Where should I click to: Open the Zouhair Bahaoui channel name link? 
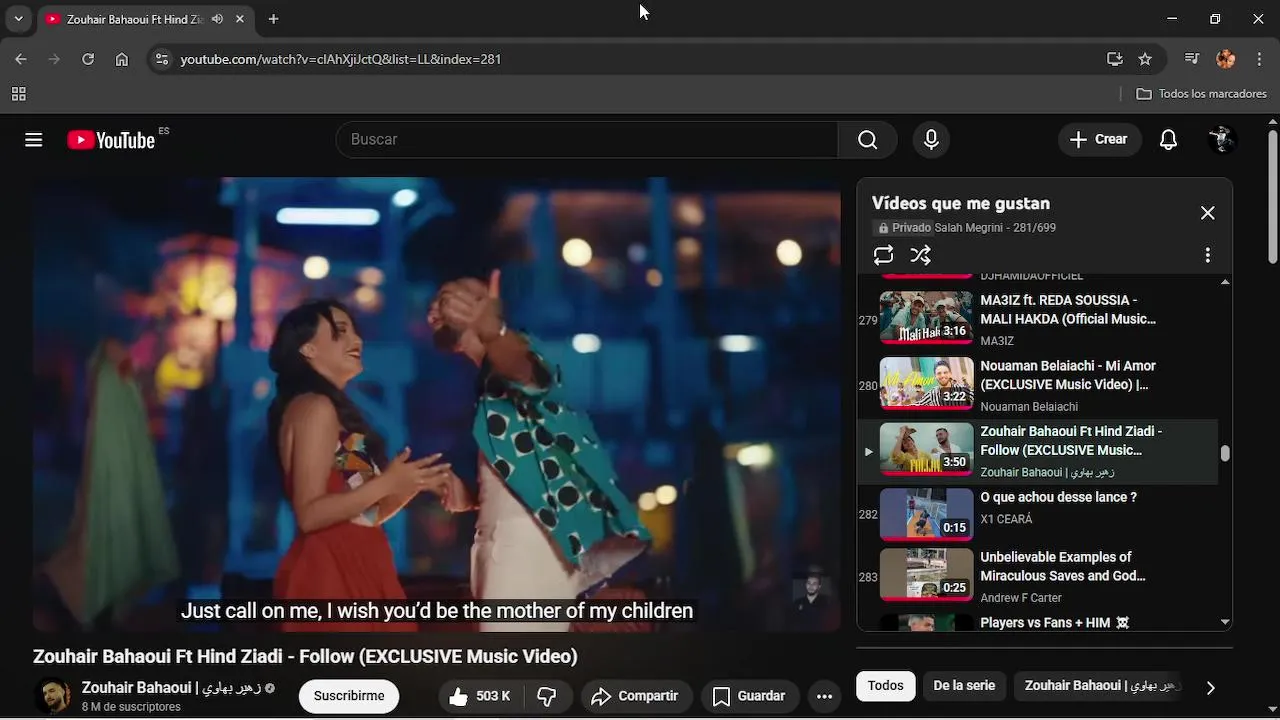tap(172, 688)
